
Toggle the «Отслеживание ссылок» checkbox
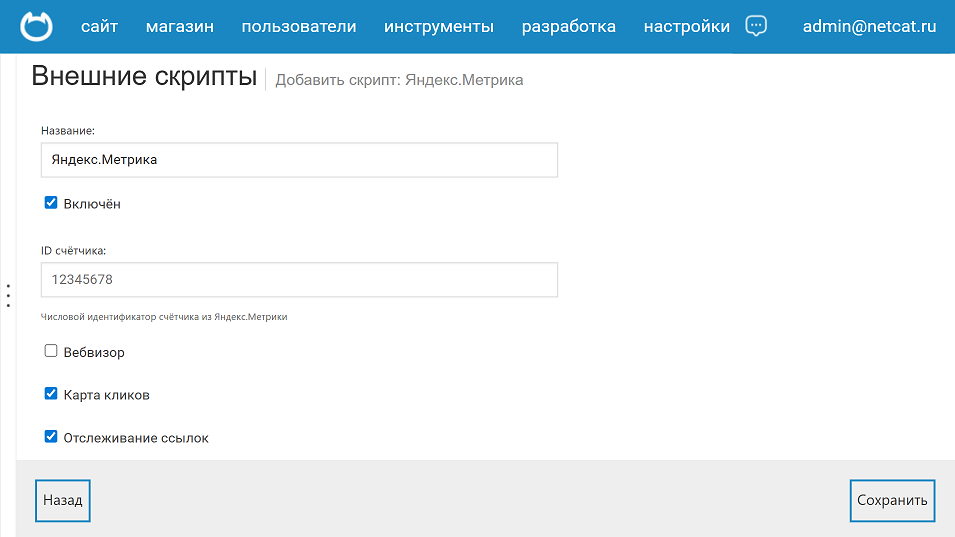click(51, 436)
